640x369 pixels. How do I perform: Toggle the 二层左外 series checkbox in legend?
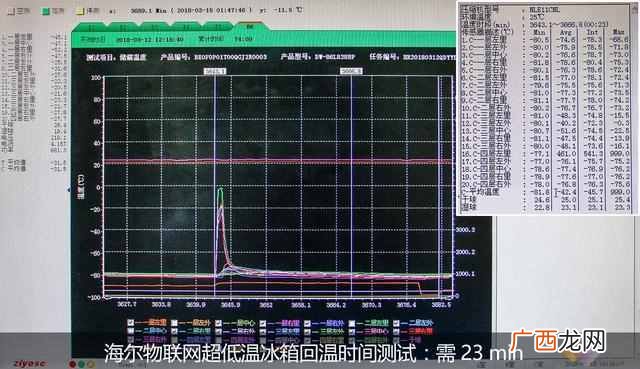[x=396, y=323]
